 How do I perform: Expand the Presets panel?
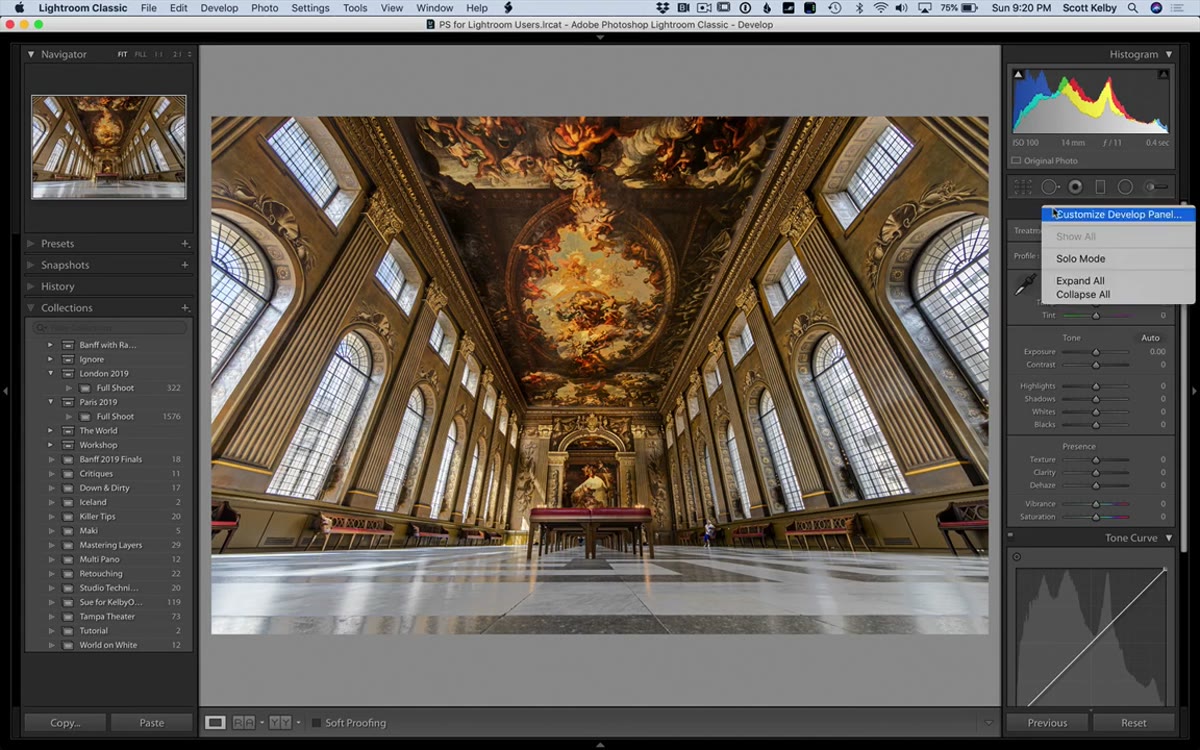click(31, 244)
